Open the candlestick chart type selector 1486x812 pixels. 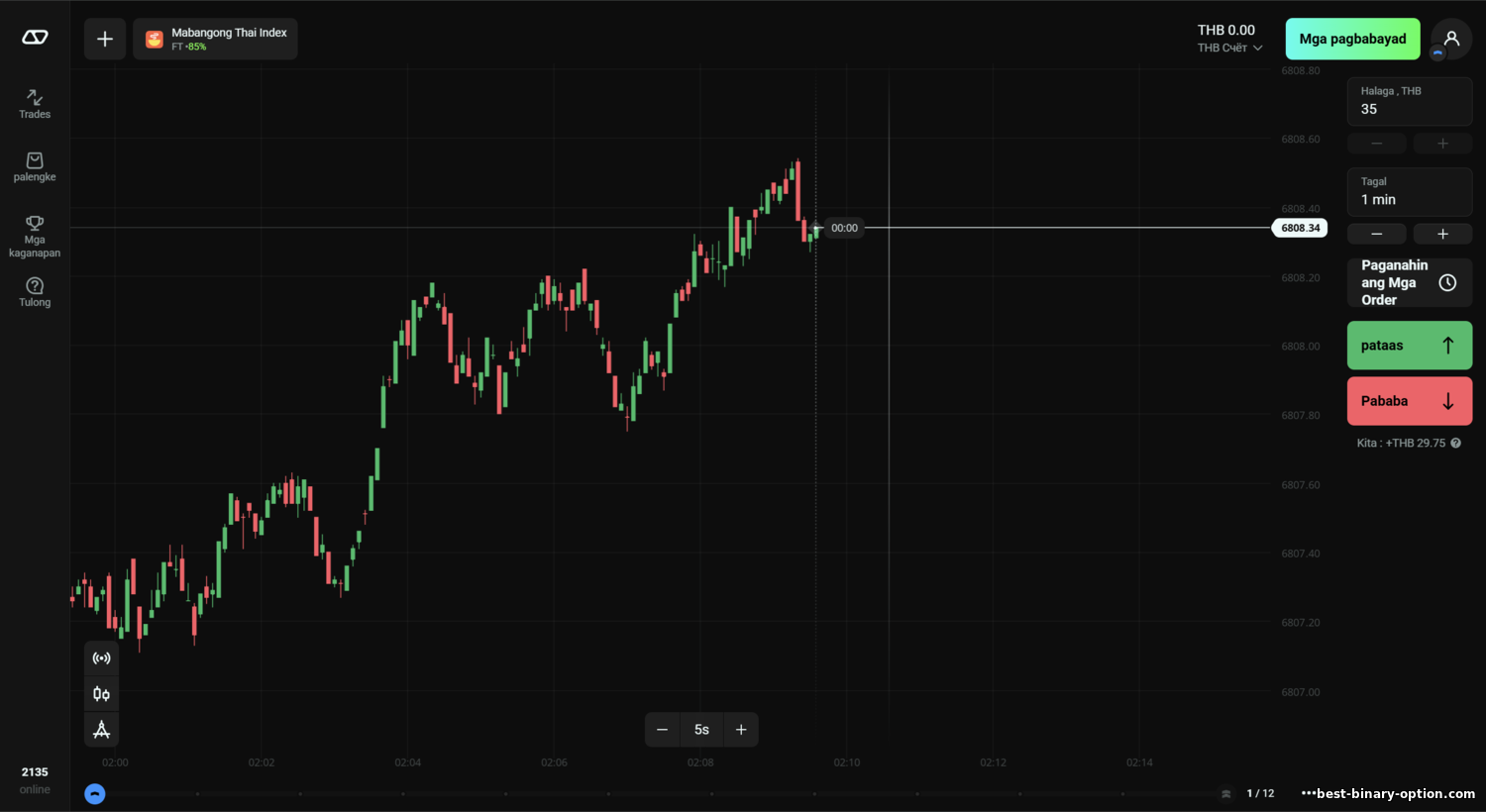coord(101,694)
